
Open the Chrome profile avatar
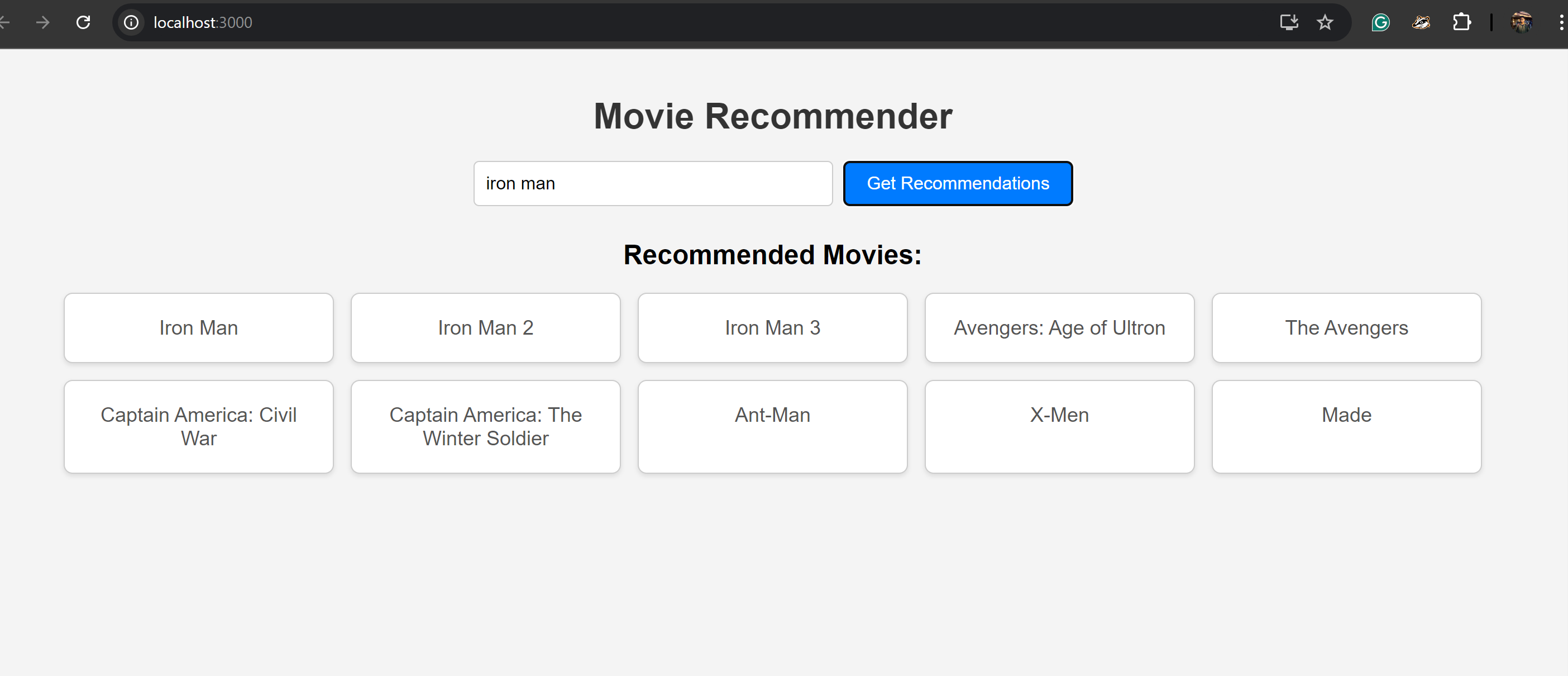click(x=1521, y=22)
